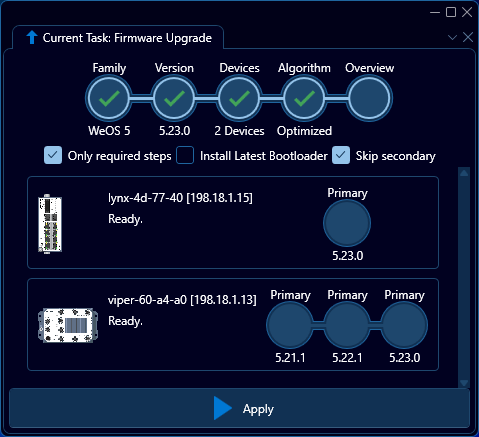
Task: Click the blue upgrade arrow icon in tab
Action: (x=32, y=37)
